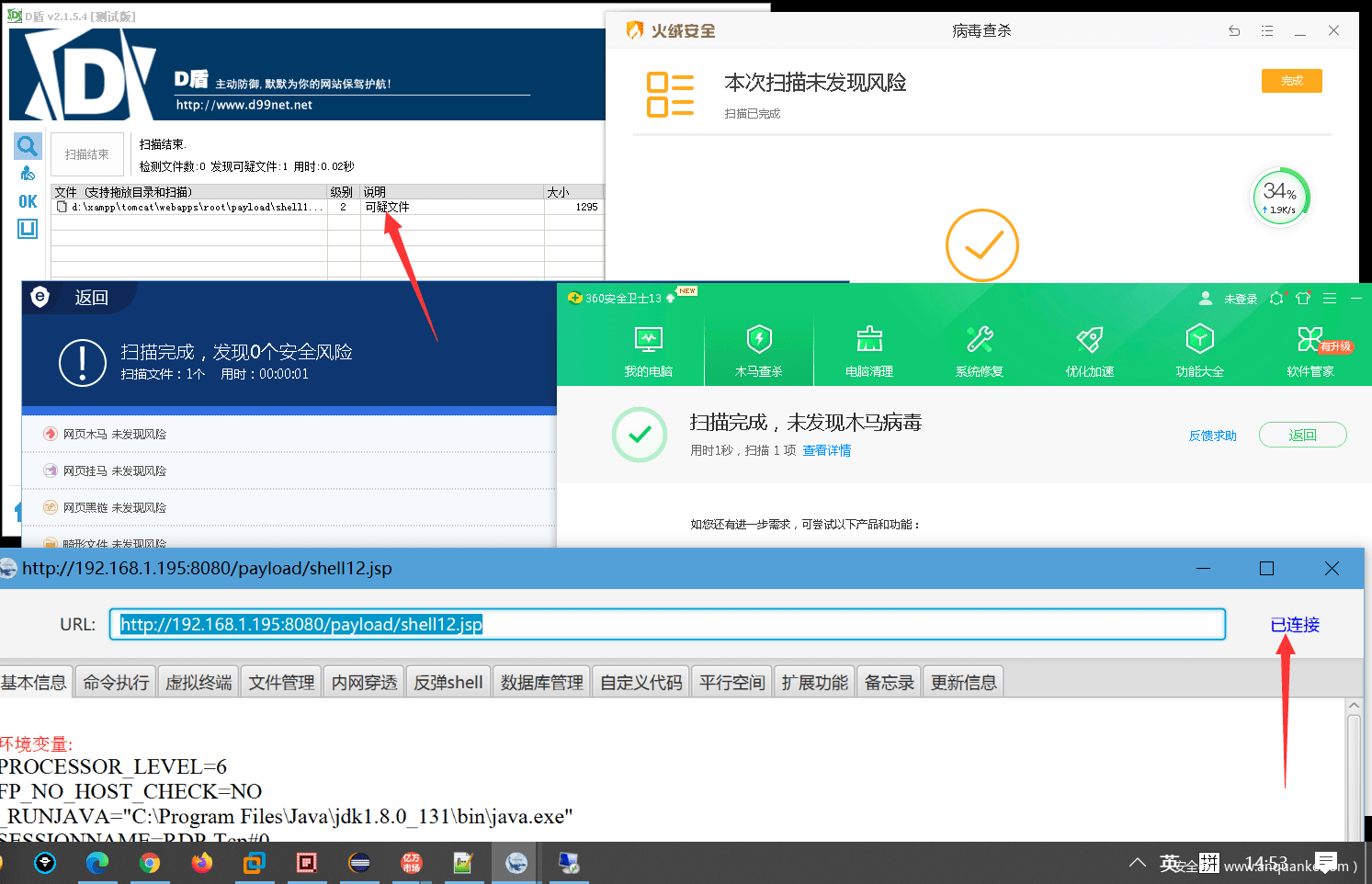Click the OK icon in D盾 sidebar
Screen dimensions: 1372x884
(x=28, y=201)
